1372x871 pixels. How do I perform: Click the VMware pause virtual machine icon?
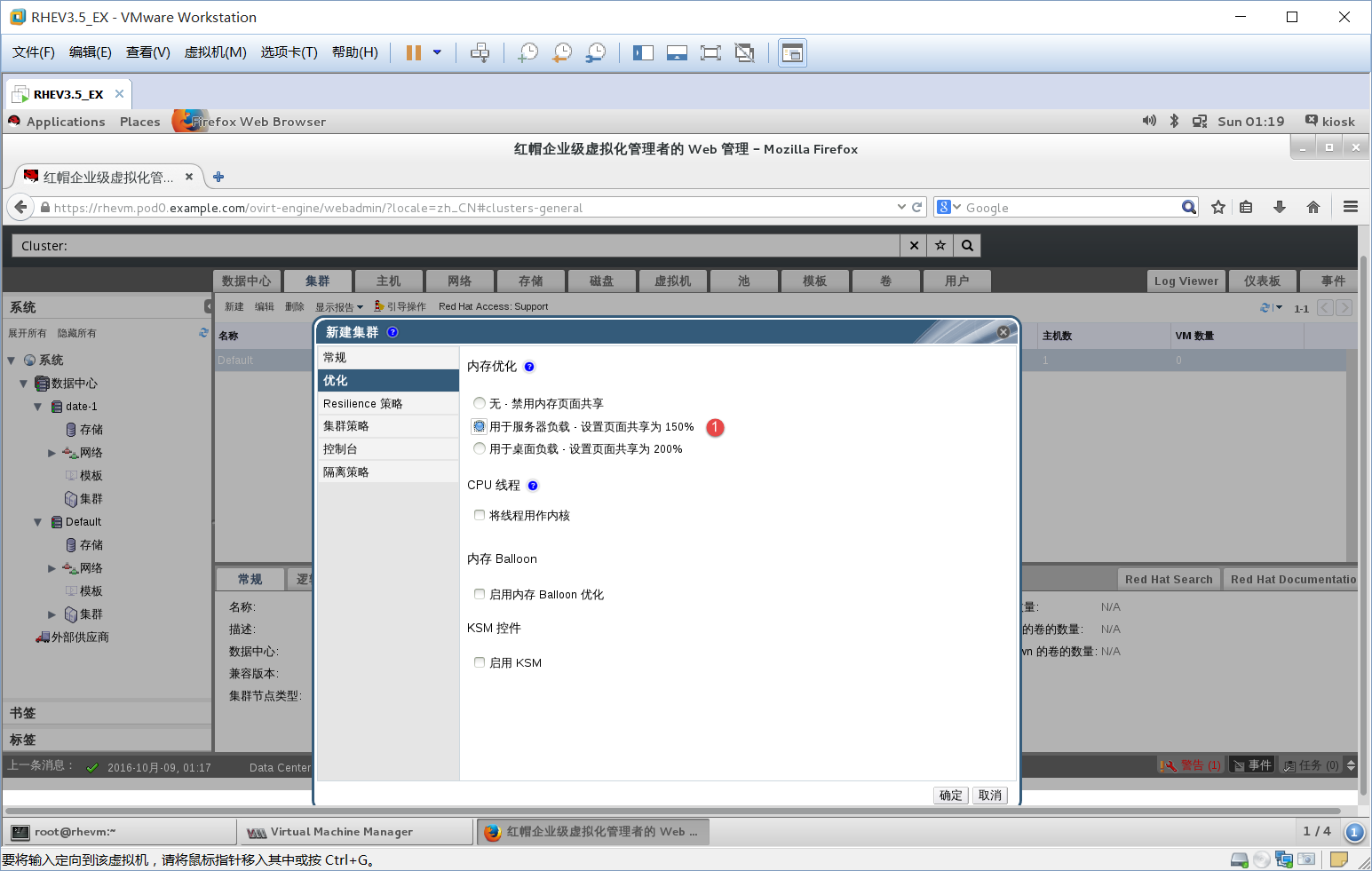[x=413, y=52]
